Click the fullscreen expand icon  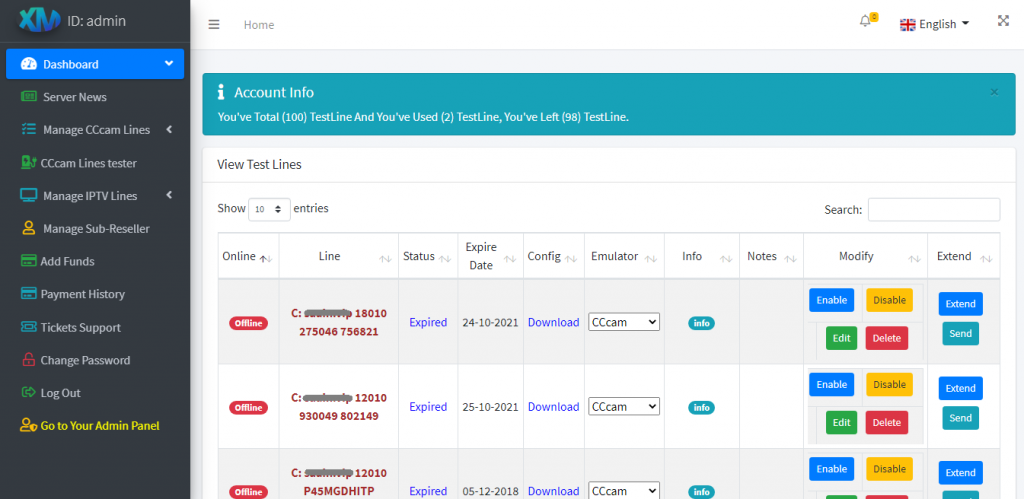1003,21
